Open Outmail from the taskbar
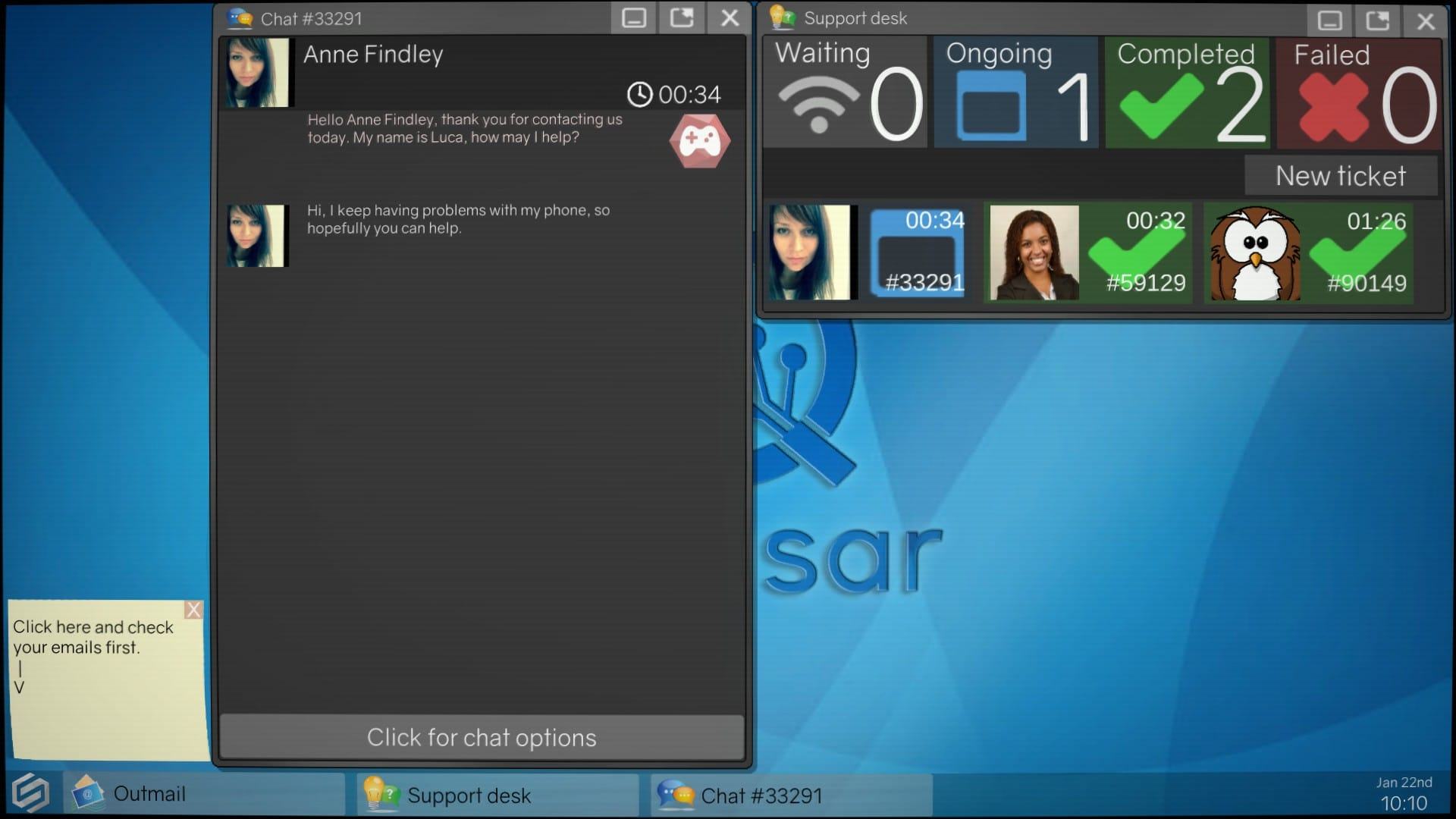Screen dimensions: 1456x819 (205, 794)
